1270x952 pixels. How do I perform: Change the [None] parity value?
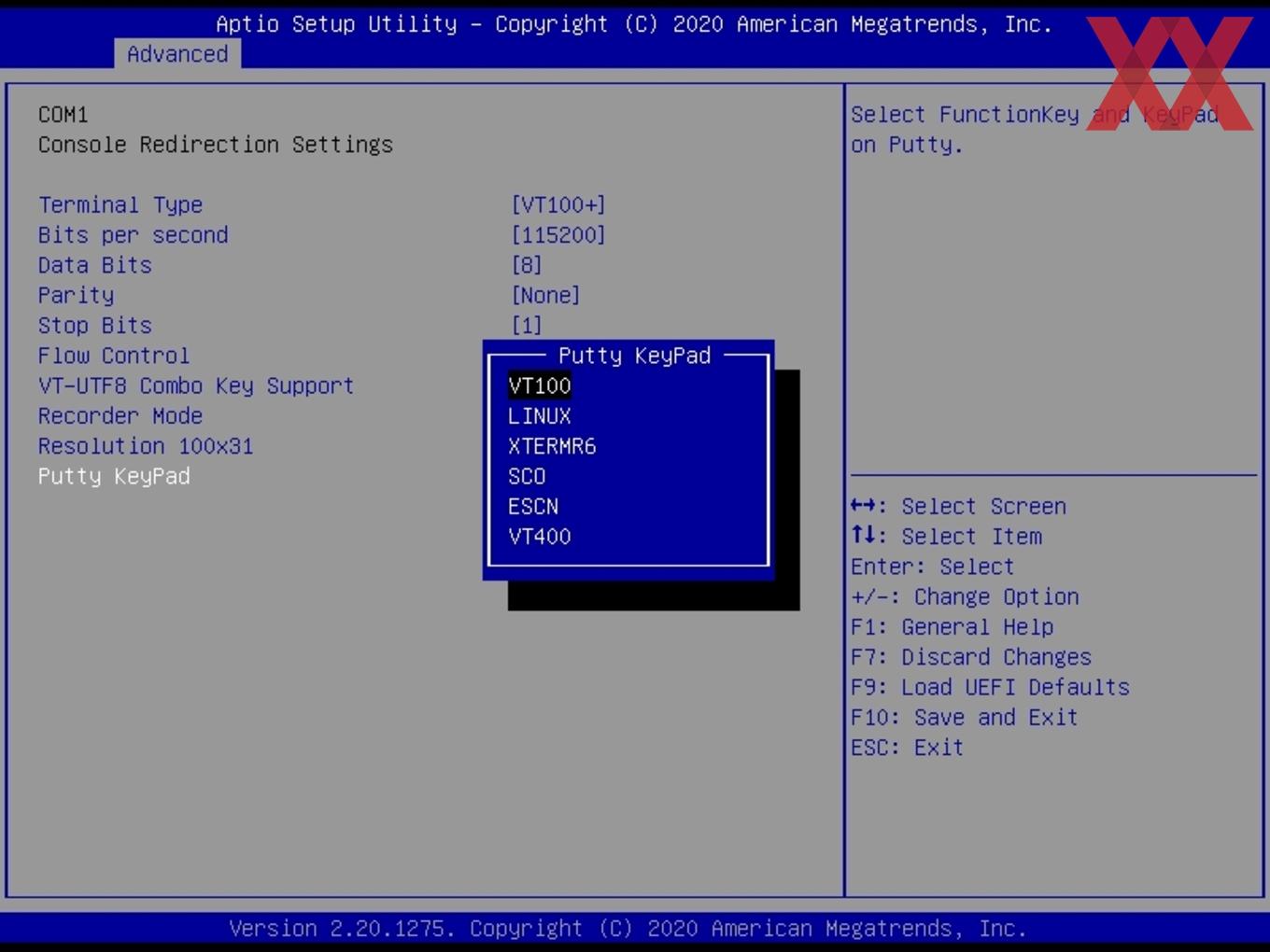click(546, 295)
